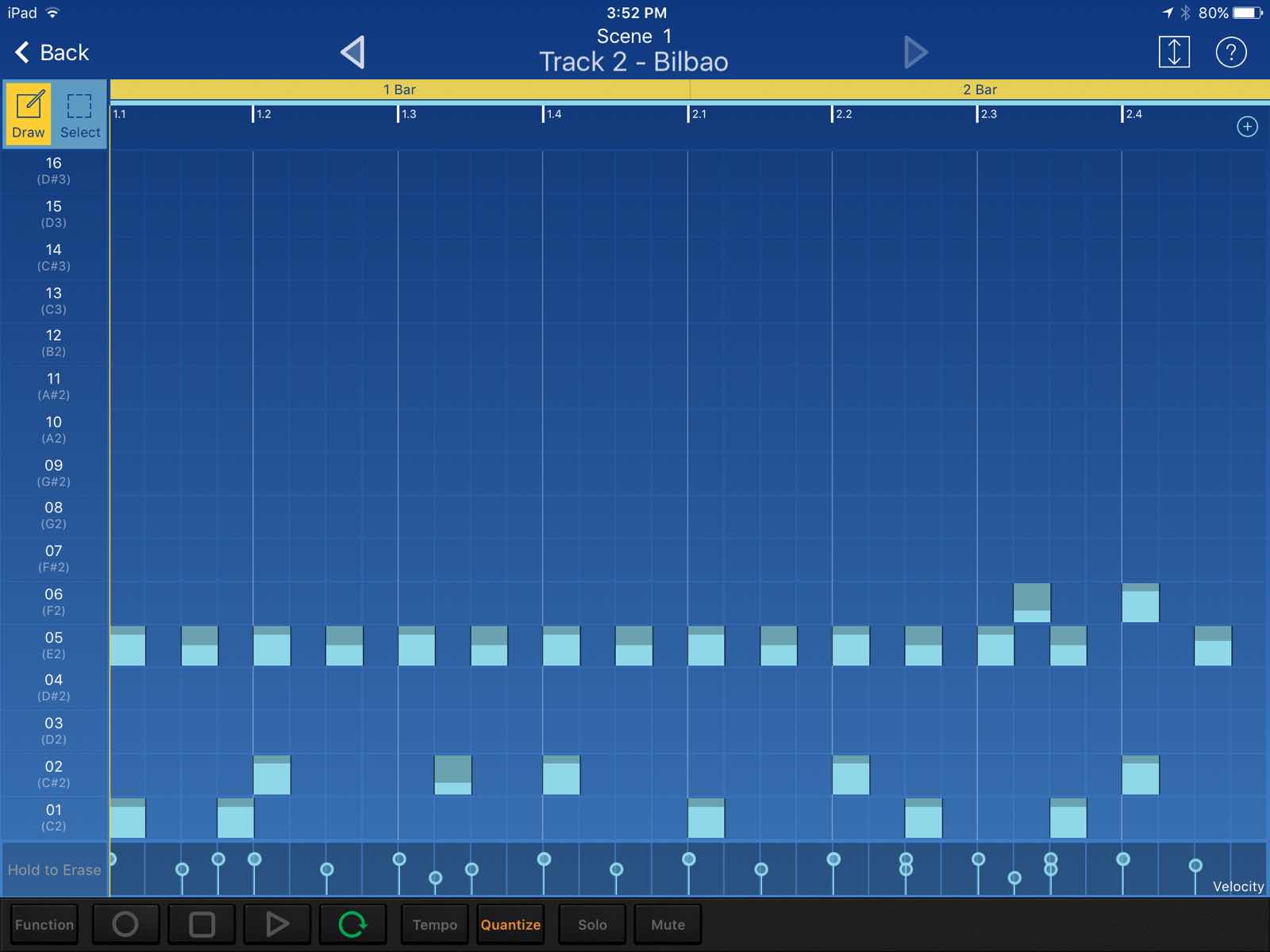
Task: Select the last E2 note in bar 2
Action: [x=1213, y=646]
